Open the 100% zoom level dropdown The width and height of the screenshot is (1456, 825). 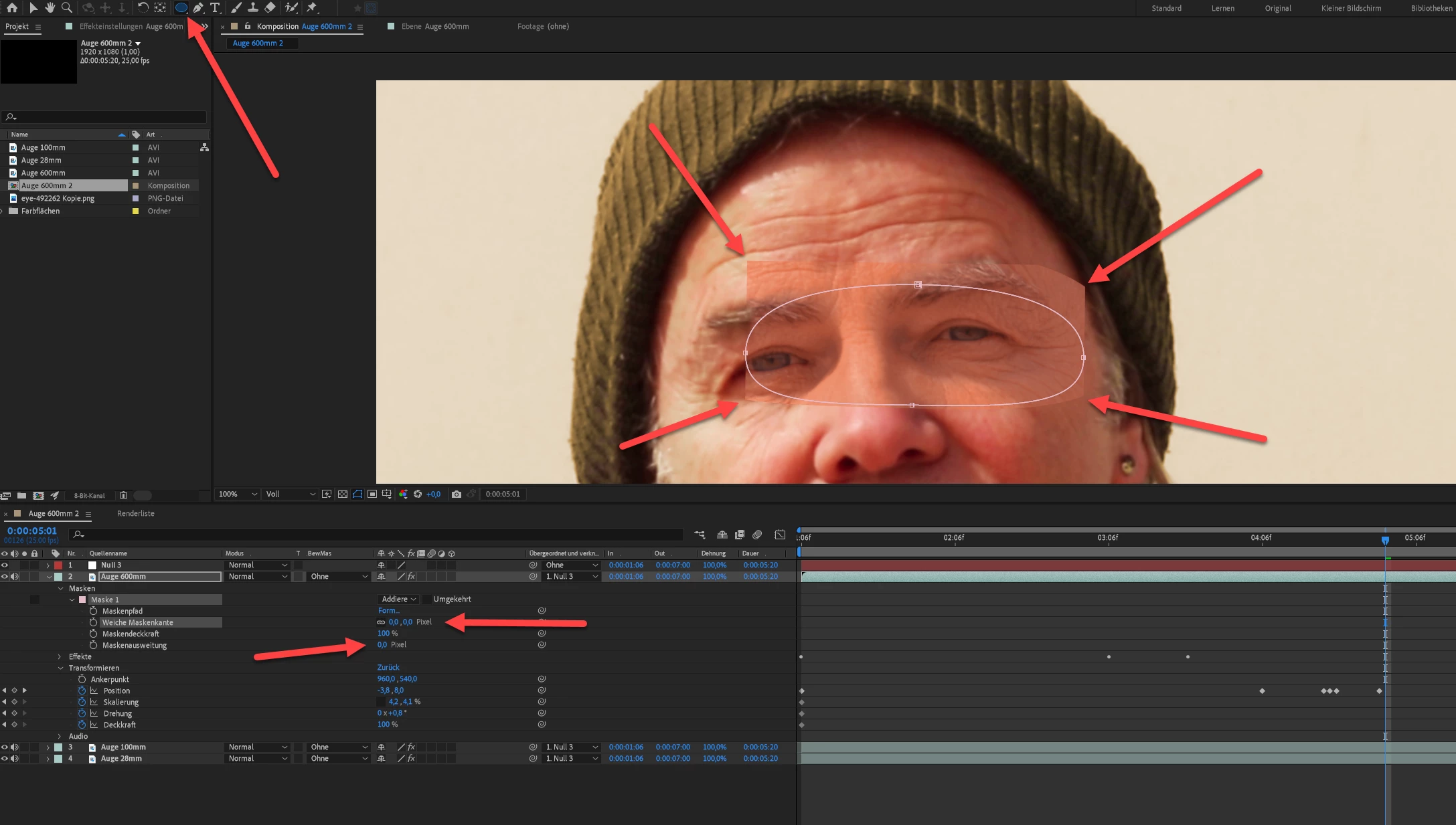[x=238, y=494]
